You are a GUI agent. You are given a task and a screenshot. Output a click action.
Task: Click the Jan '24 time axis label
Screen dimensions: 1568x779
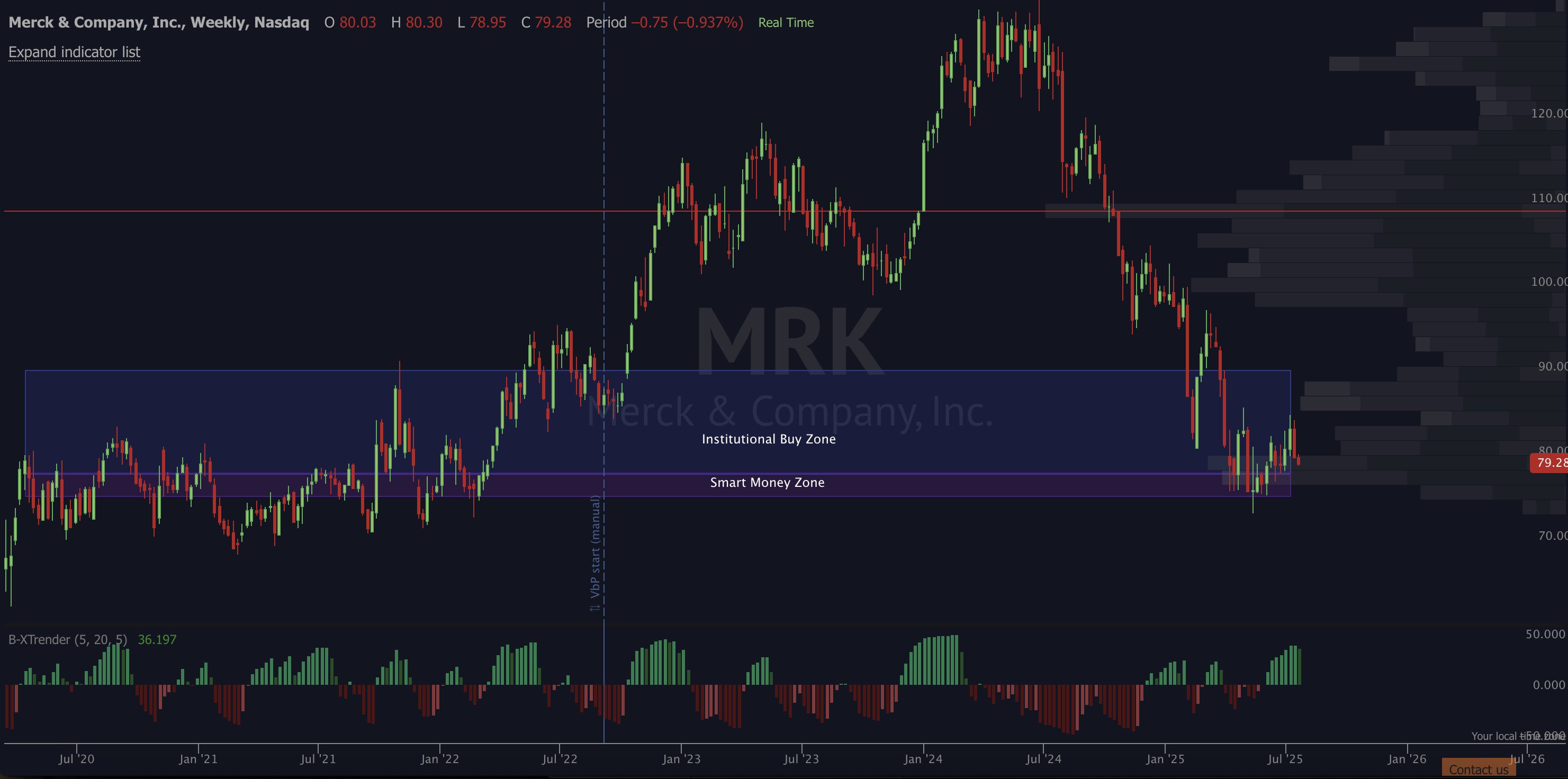pos(923,759)
